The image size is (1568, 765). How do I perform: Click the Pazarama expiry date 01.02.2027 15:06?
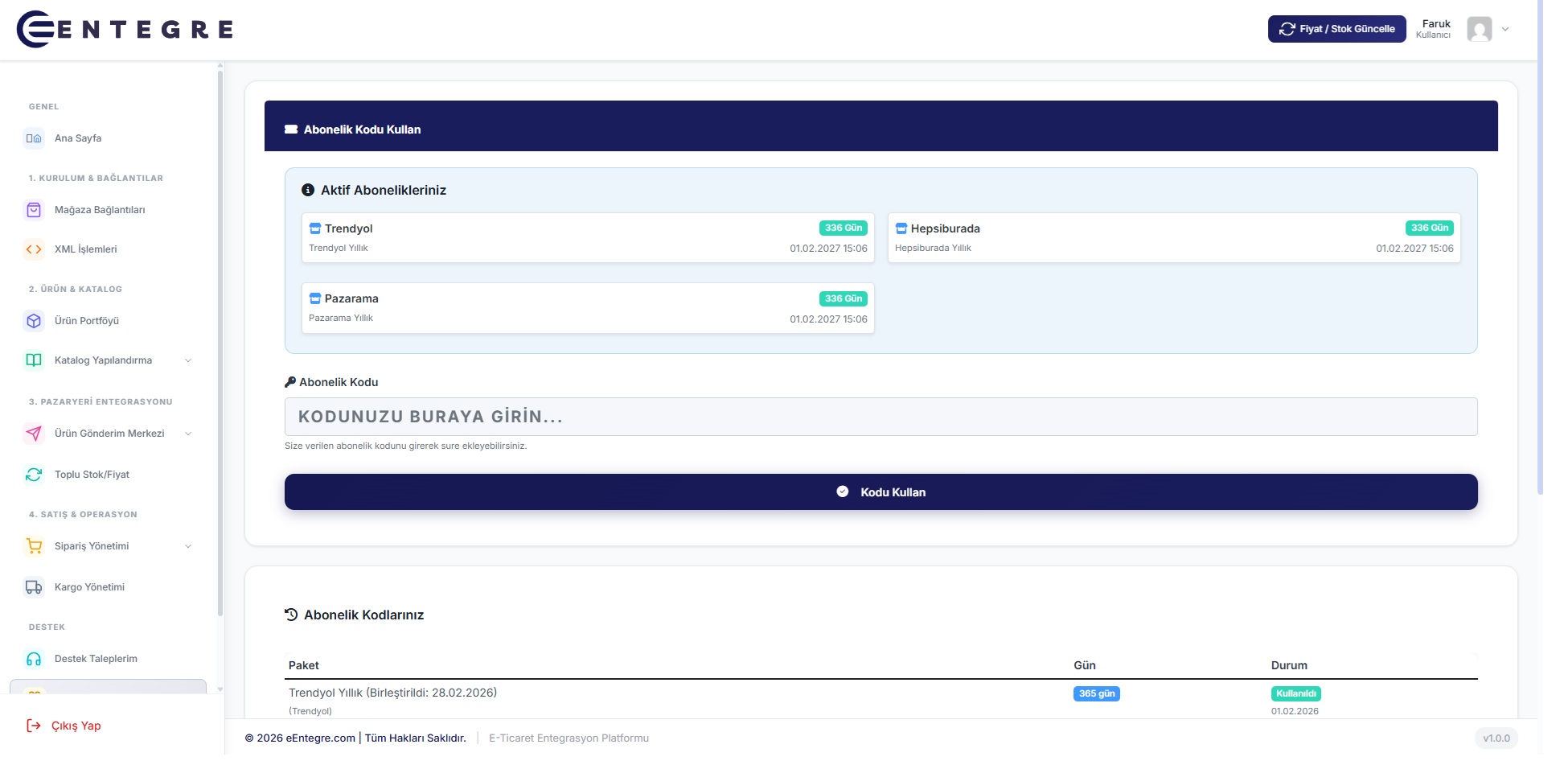(828, 319)
